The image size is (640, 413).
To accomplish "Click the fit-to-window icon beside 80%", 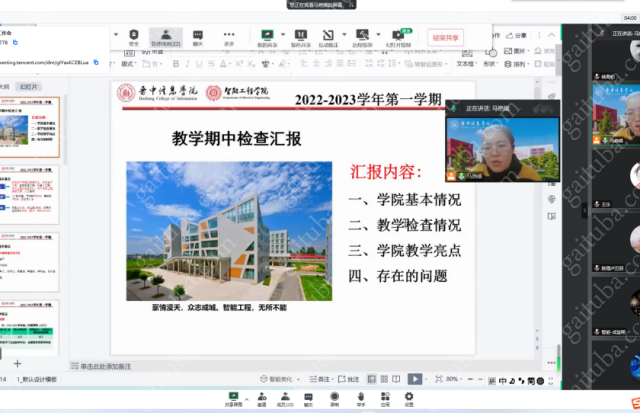I will (x=439, y=379).
